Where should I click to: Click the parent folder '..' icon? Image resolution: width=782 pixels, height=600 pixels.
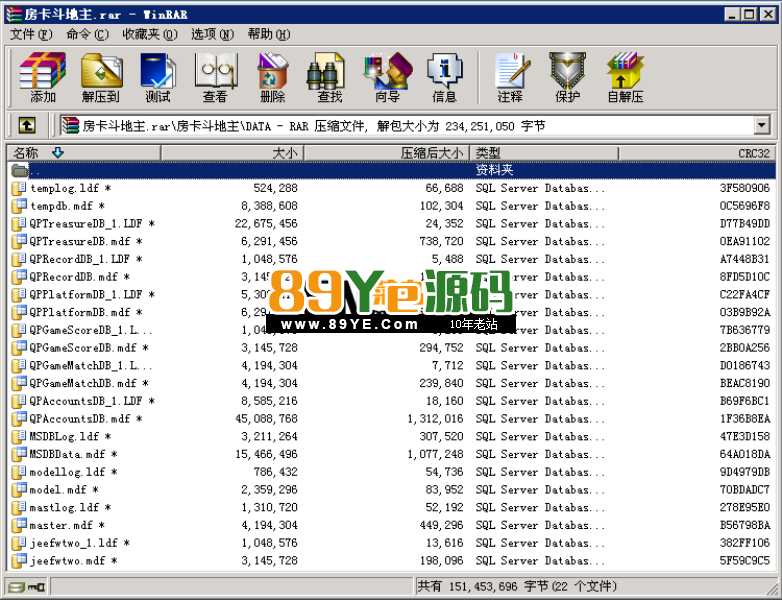tap(19, 171)
